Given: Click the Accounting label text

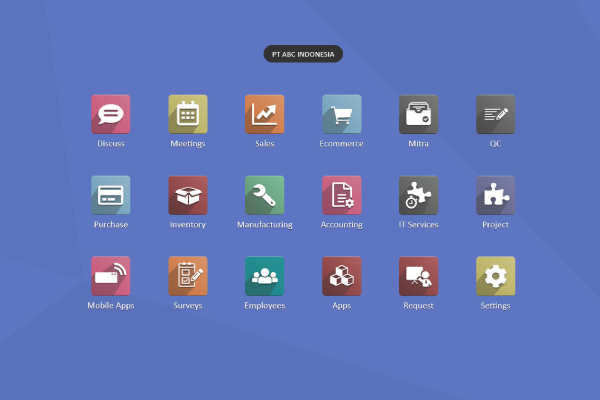Looking at the screenshot, I should (x=342, y=225).
